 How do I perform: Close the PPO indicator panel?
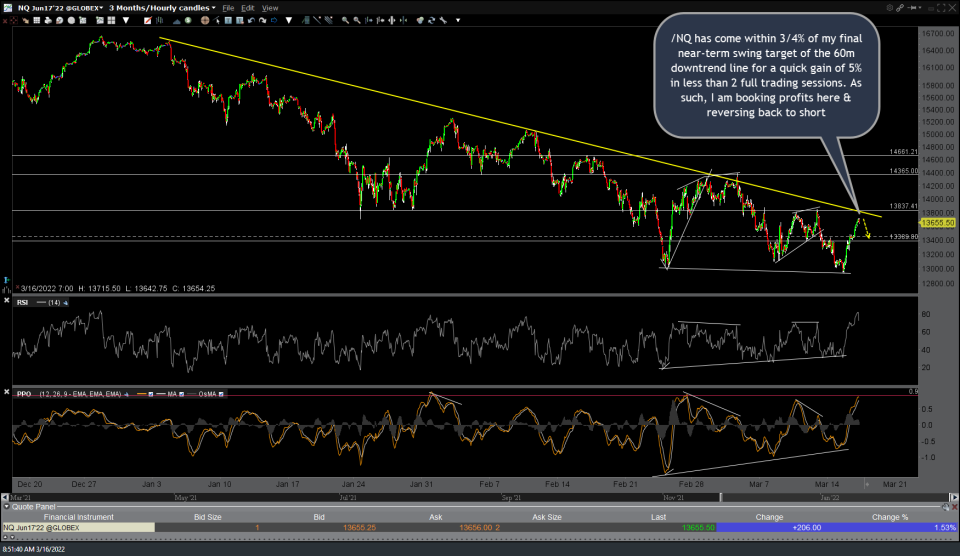click(7, 391)
